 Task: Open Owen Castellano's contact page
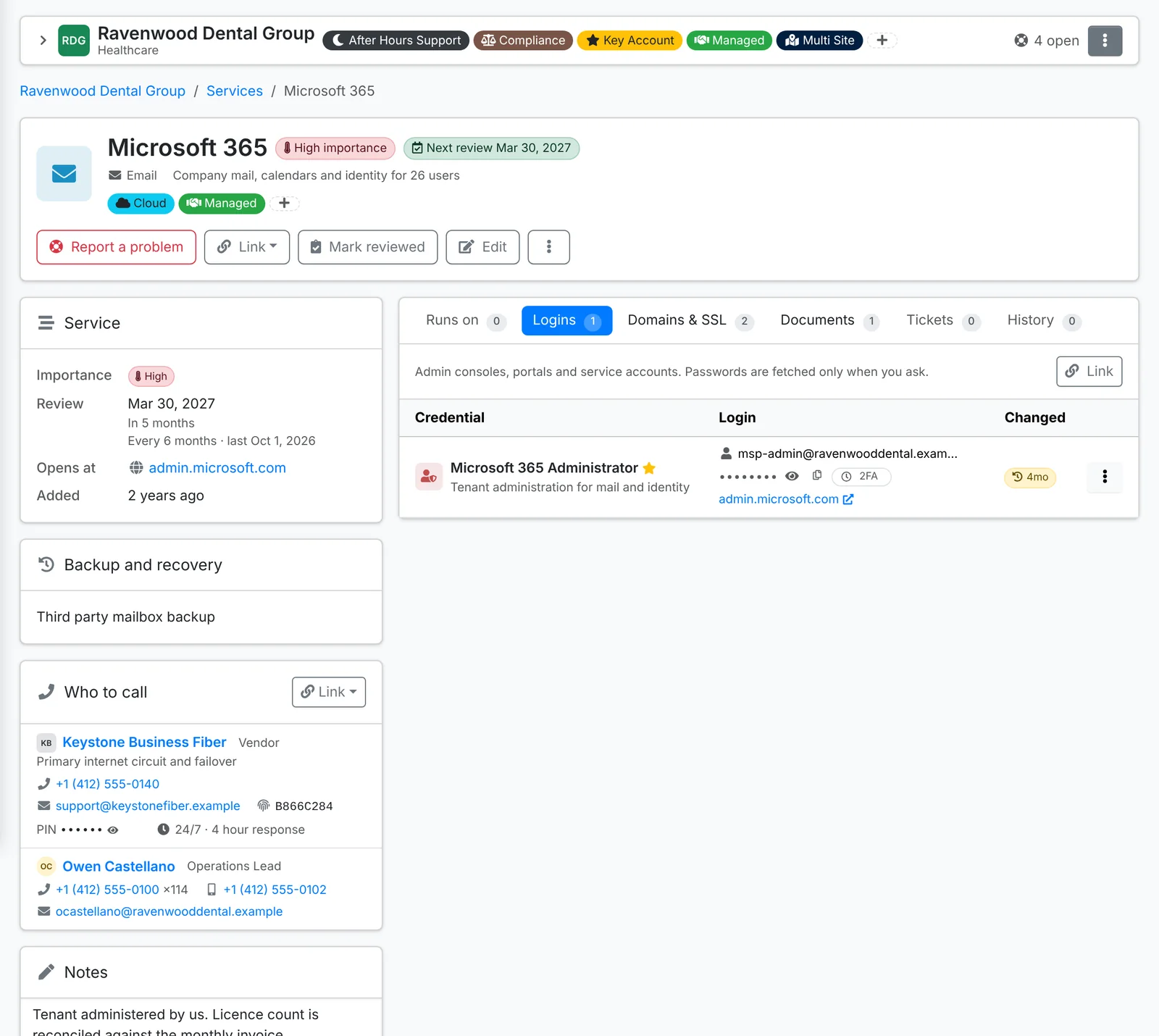(119, 866)
